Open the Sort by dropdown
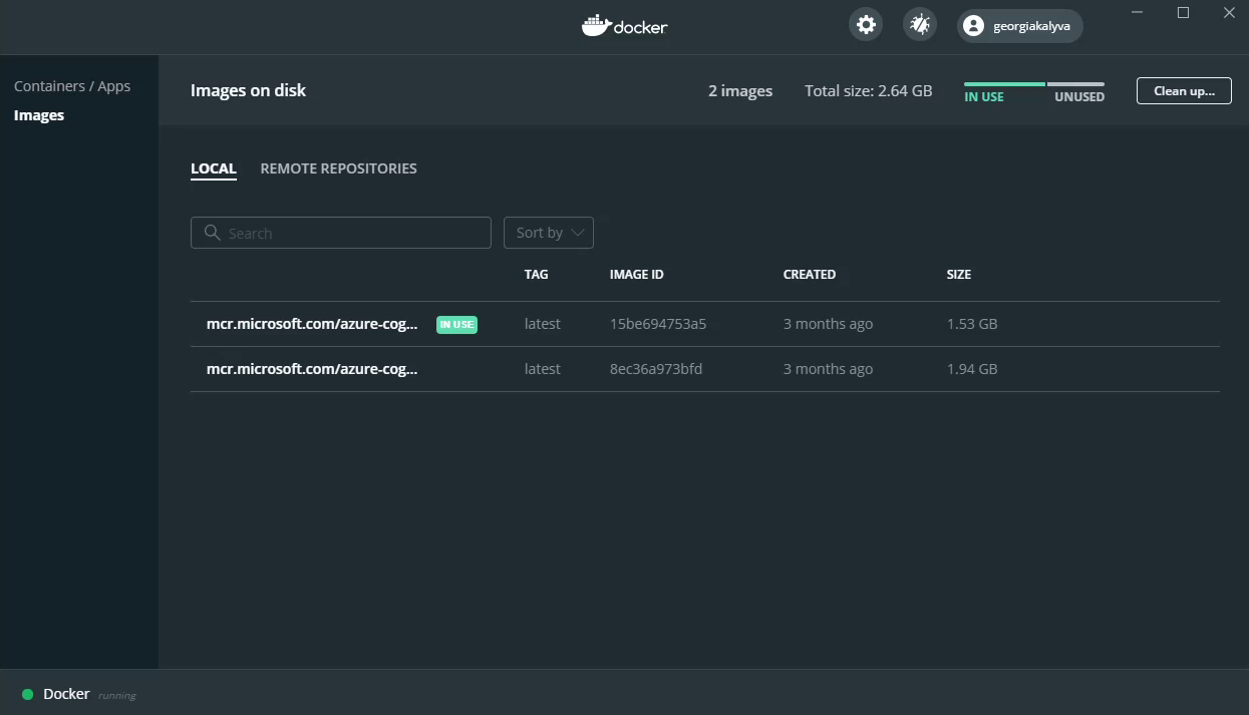 (x=548, y=232)
